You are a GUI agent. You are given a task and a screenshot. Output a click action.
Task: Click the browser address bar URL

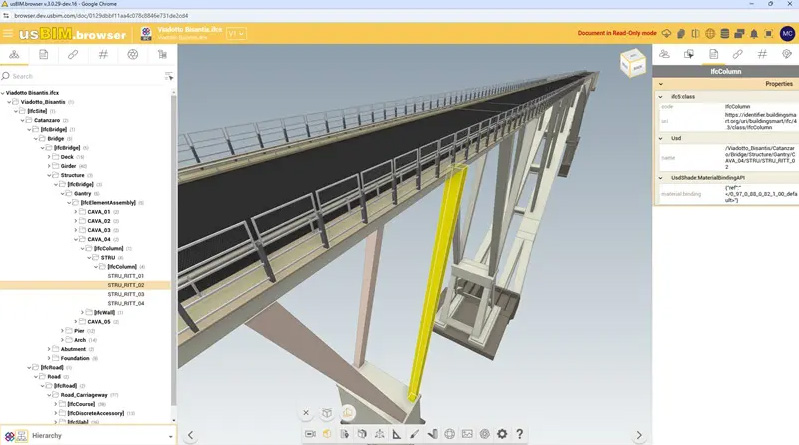pos(101,16)
